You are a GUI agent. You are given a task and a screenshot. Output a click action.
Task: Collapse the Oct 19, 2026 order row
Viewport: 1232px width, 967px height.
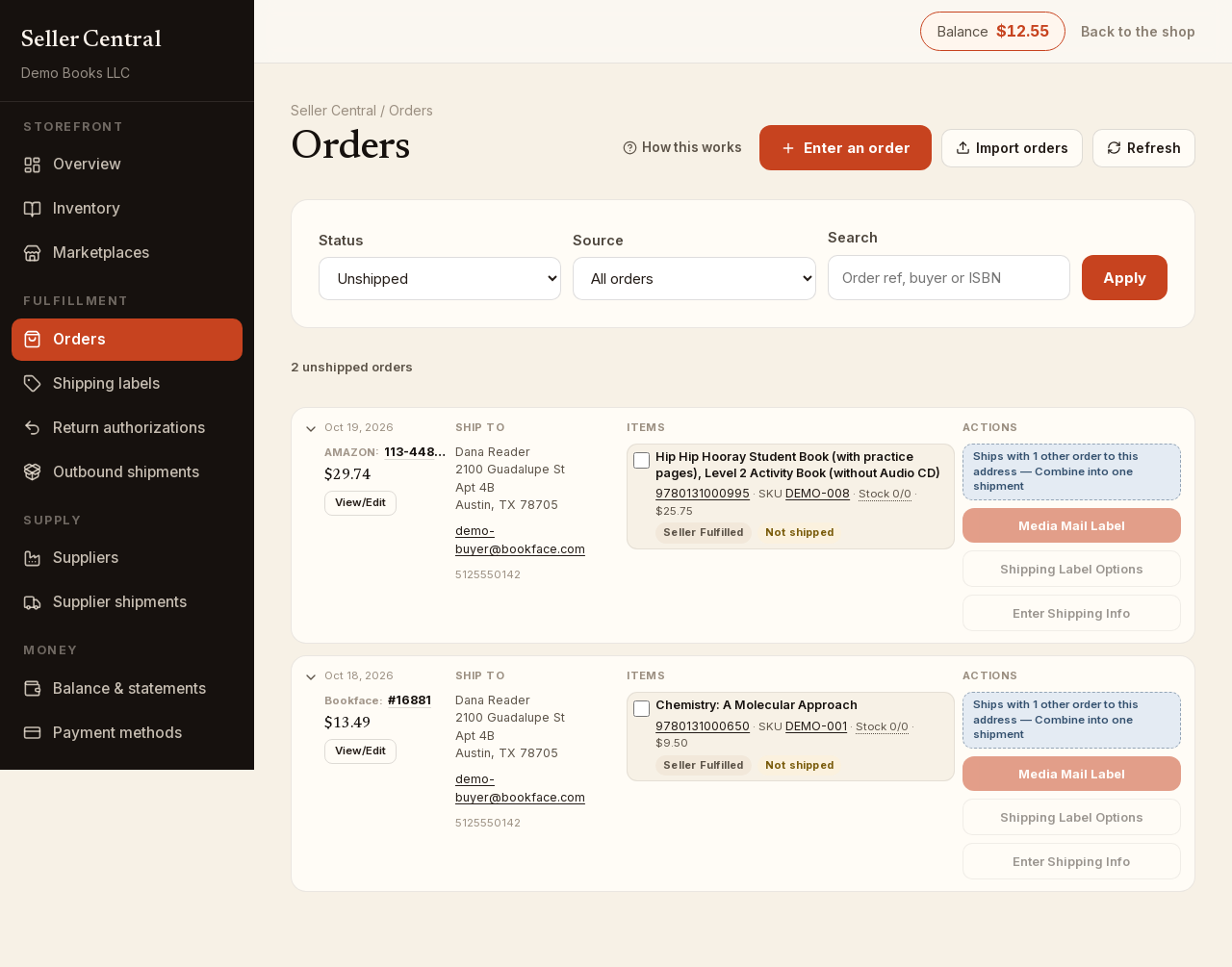tap(311, 429)
